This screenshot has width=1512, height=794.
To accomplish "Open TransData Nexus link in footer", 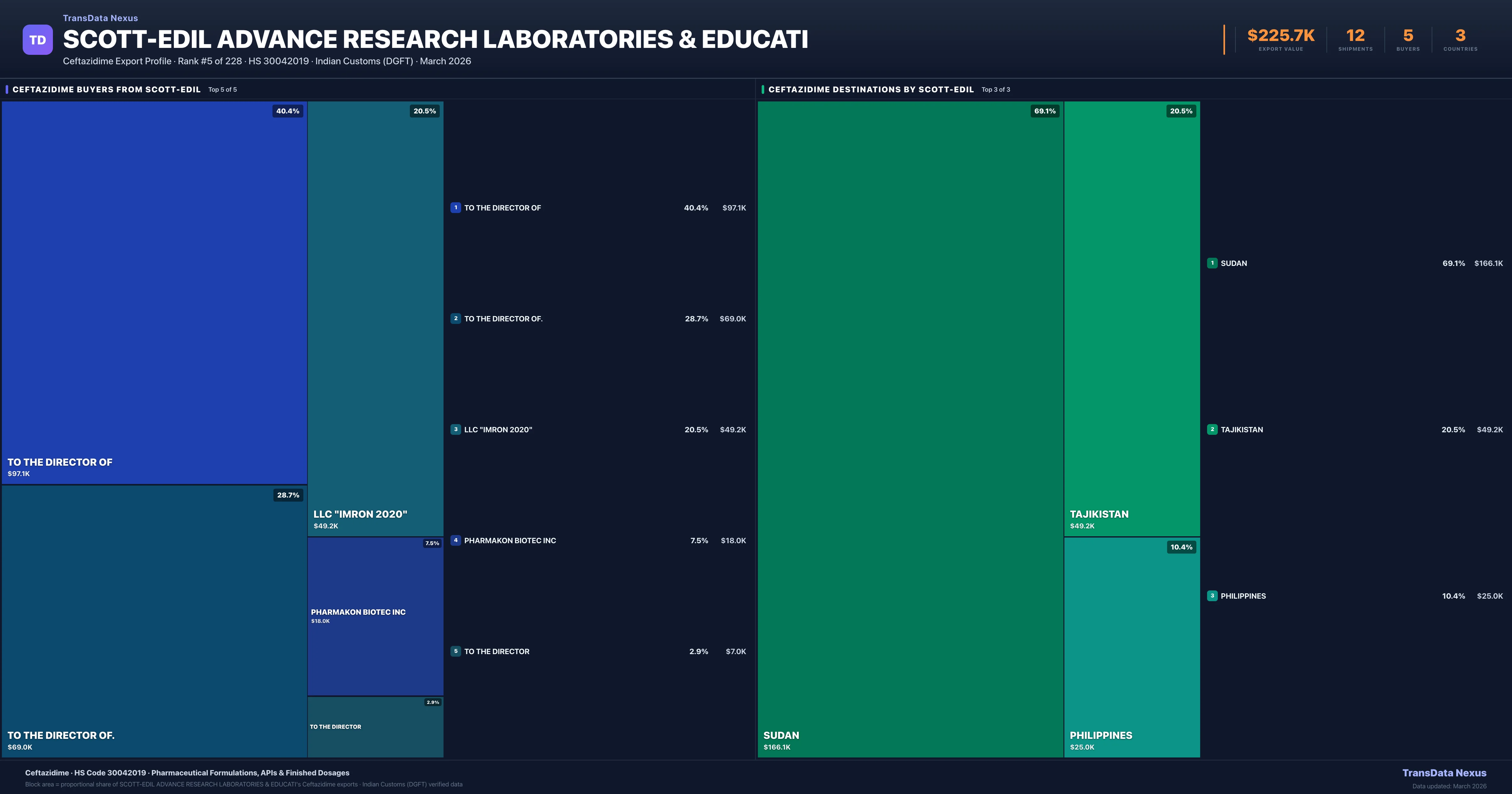I will coord(1444,773).
